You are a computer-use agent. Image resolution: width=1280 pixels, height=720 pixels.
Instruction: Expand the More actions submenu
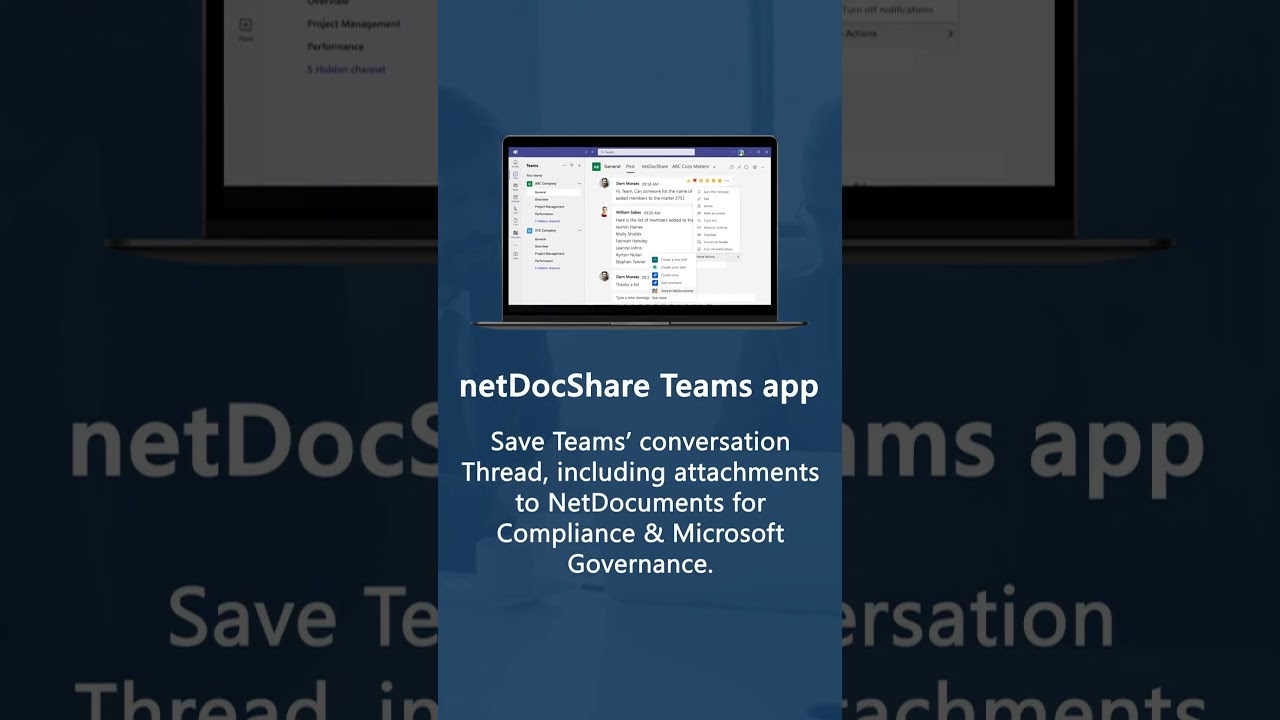[x=717, y=257]
